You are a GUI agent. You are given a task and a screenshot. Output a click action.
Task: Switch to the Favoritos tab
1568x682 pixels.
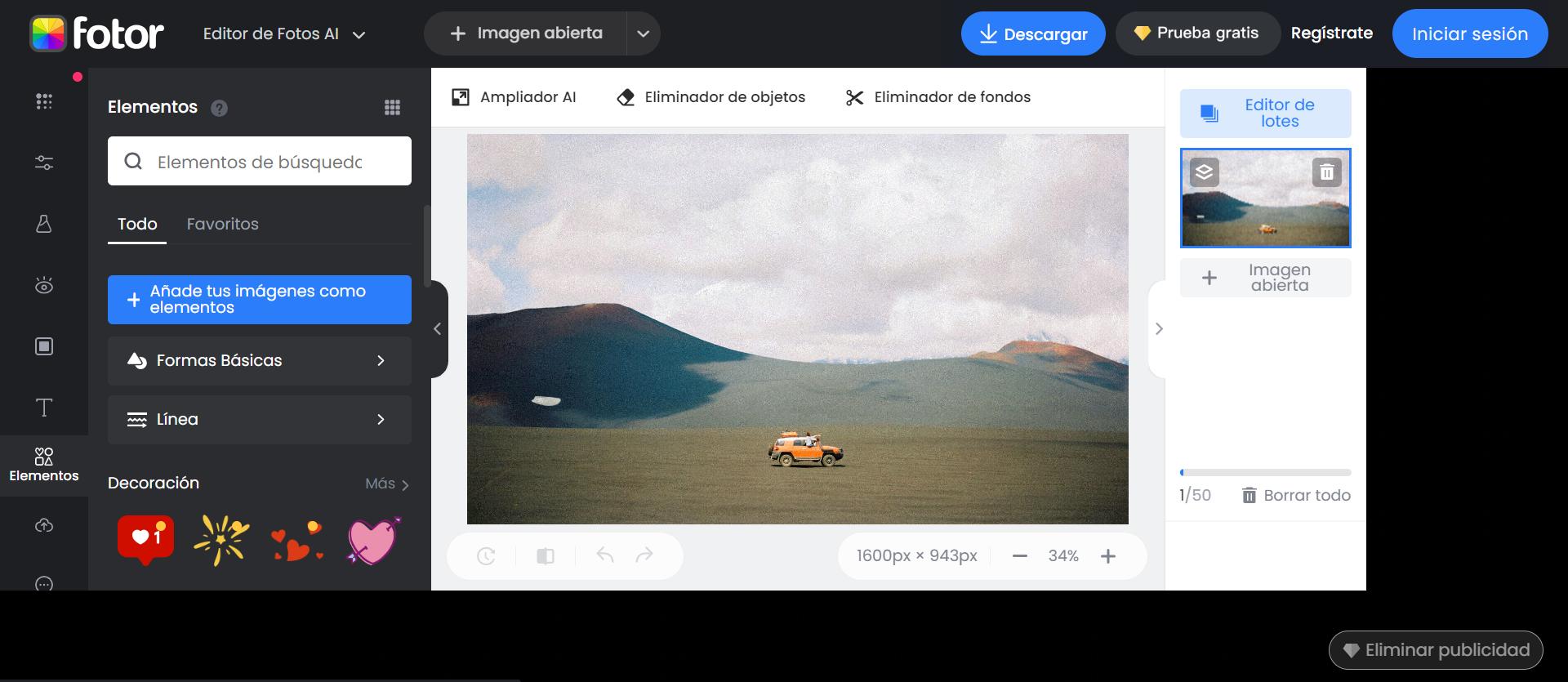point(223,225)
